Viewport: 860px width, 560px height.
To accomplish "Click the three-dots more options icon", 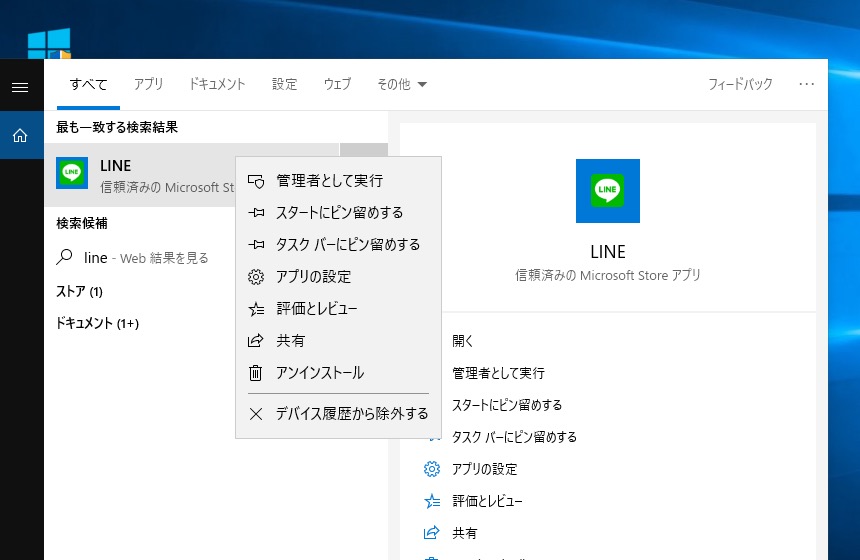I will pos(807,84).
